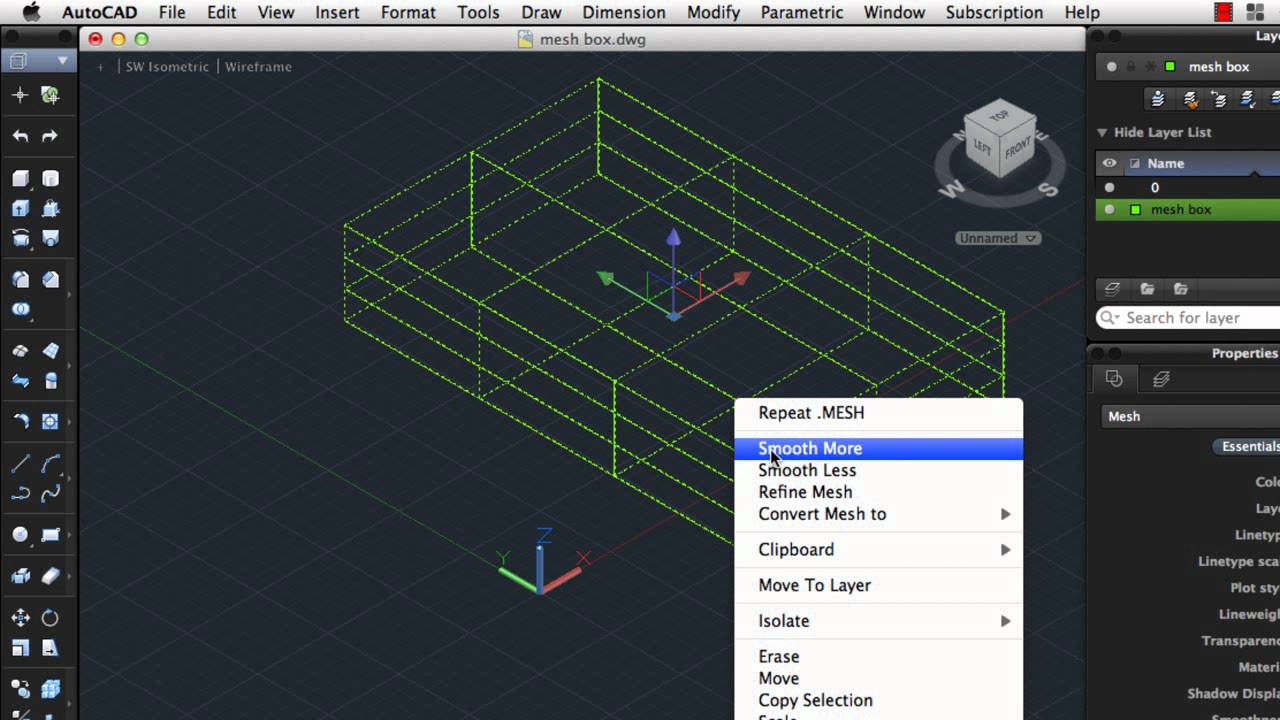Click the second folder icon below layer list

[x=1180, y=289]
